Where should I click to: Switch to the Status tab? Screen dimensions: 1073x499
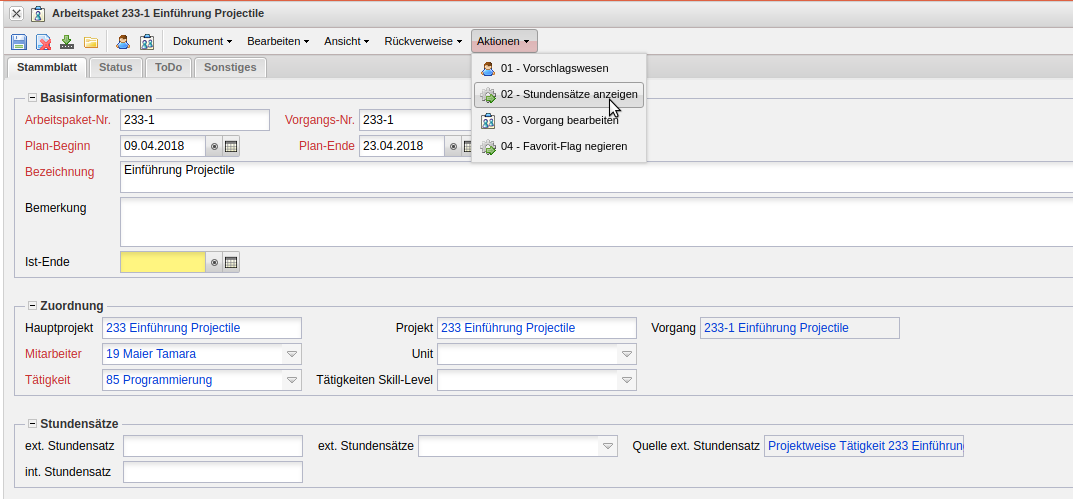point(116,68)
